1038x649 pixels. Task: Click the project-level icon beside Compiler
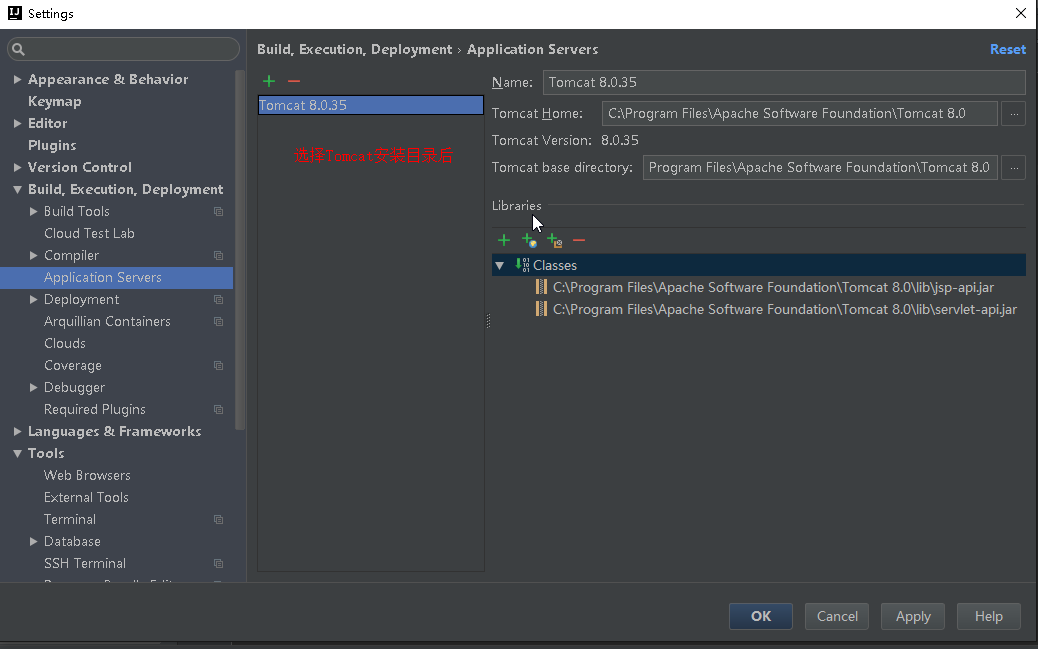tap(218, 256)
